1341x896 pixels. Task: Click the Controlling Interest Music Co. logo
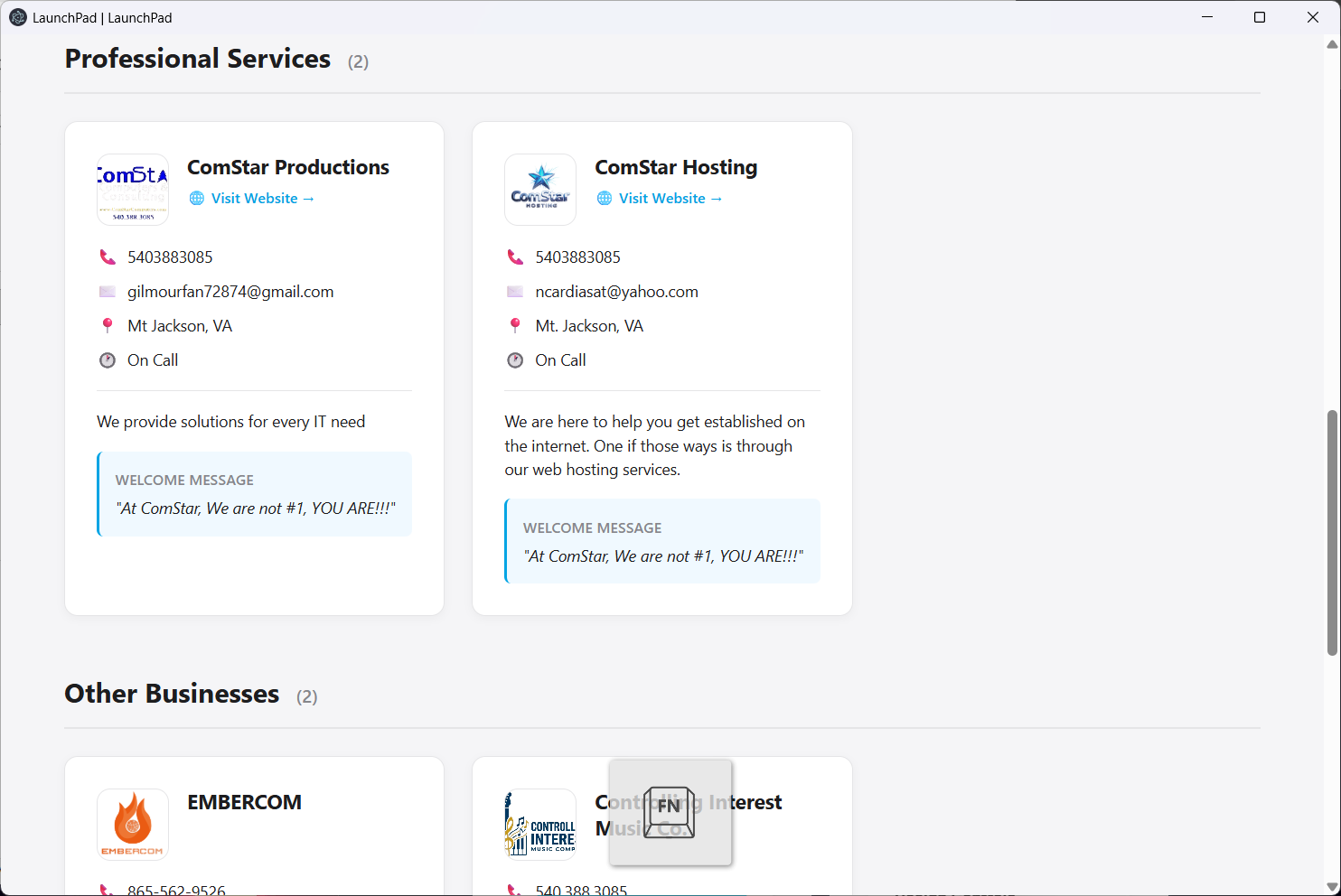[539, 824]
